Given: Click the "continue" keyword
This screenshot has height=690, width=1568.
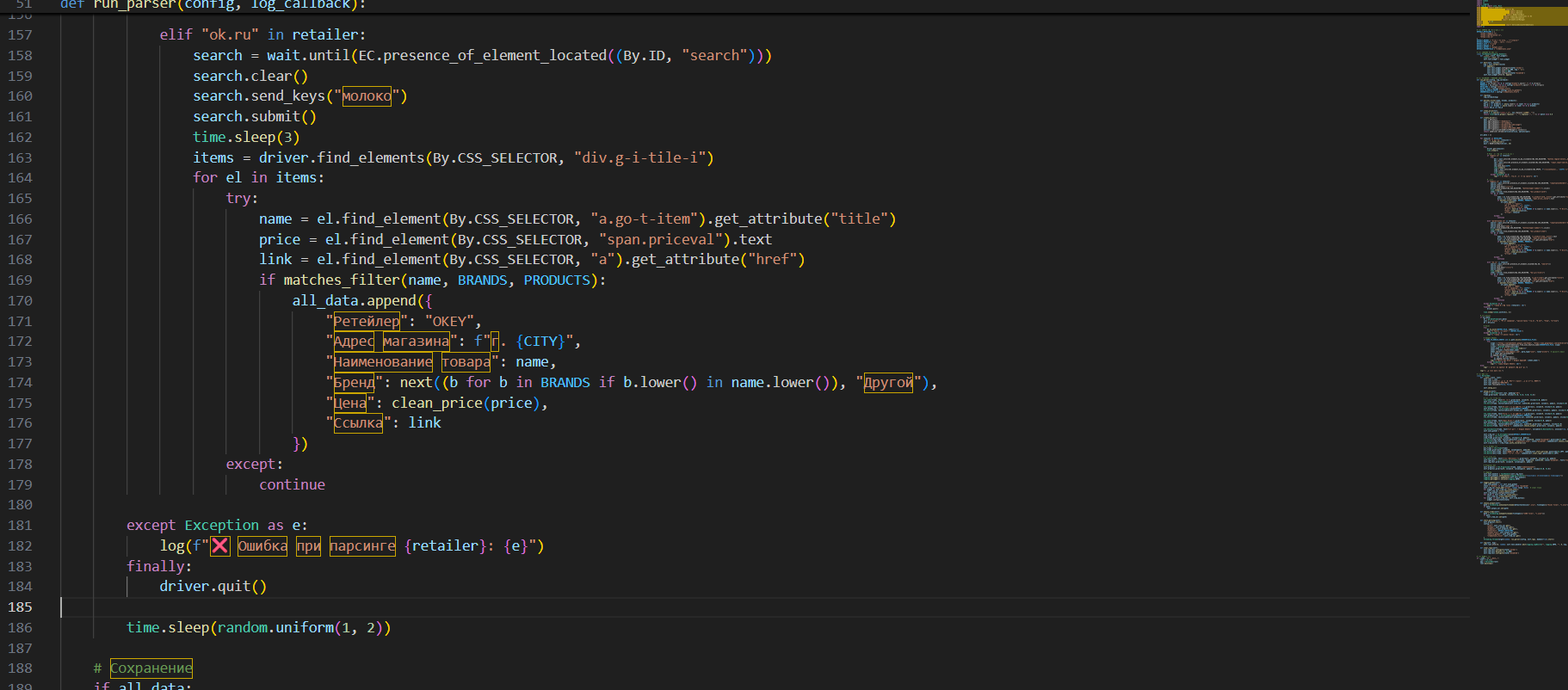Looking at the screenshot, I should 293,484.
